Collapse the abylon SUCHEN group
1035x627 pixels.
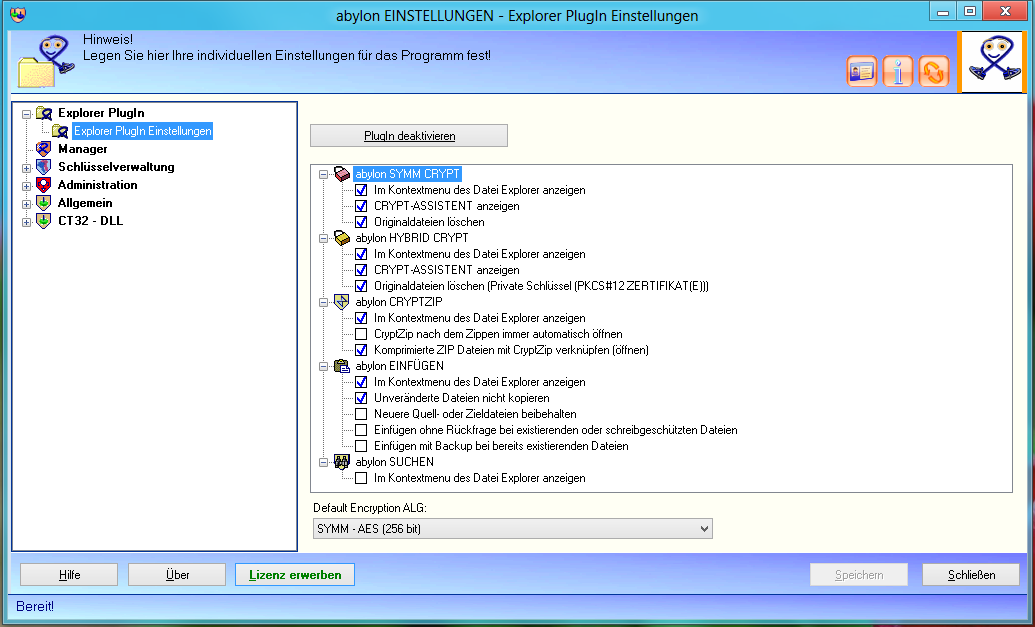click(323, 462)
